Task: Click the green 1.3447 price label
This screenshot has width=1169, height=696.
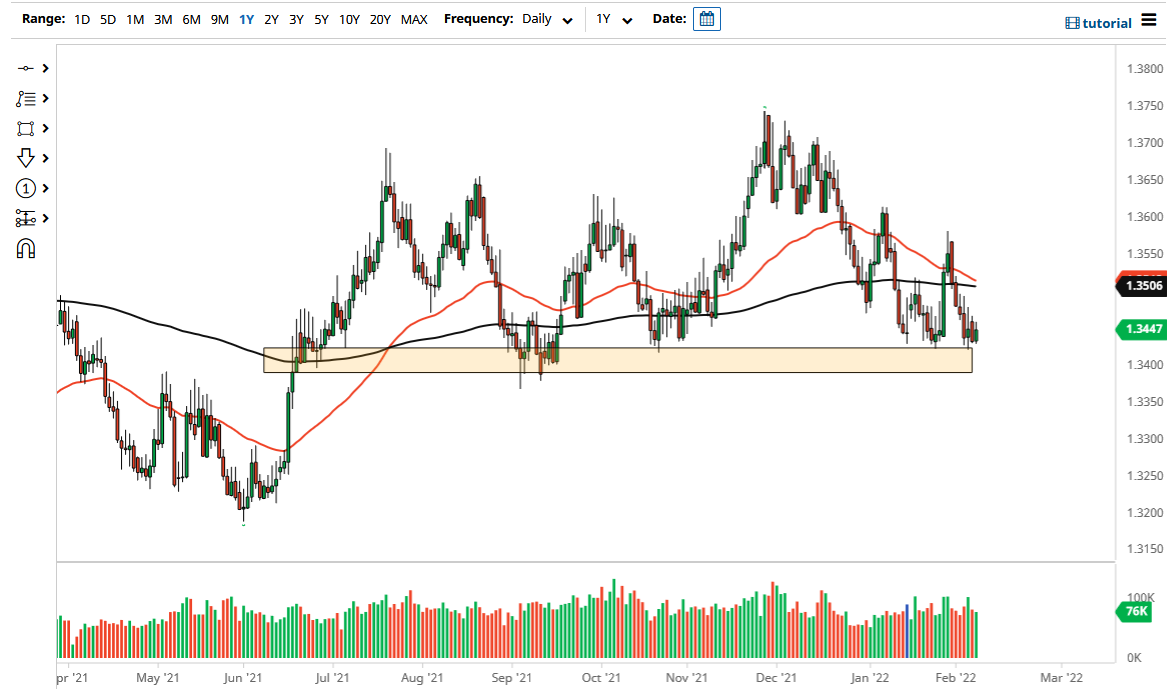Action: pyautogui.click(x=1142, y=329)
